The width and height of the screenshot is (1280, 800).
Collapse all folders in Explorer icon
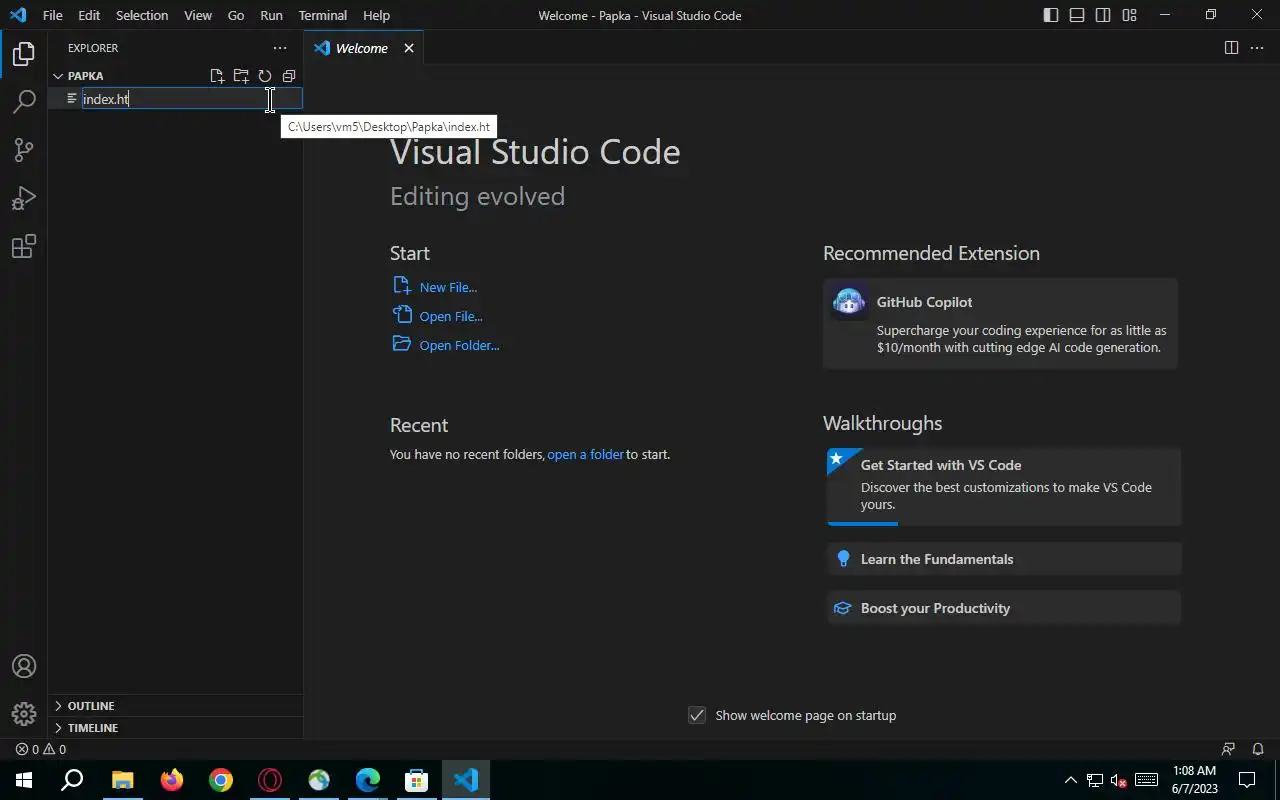click(x=289, y=76)
